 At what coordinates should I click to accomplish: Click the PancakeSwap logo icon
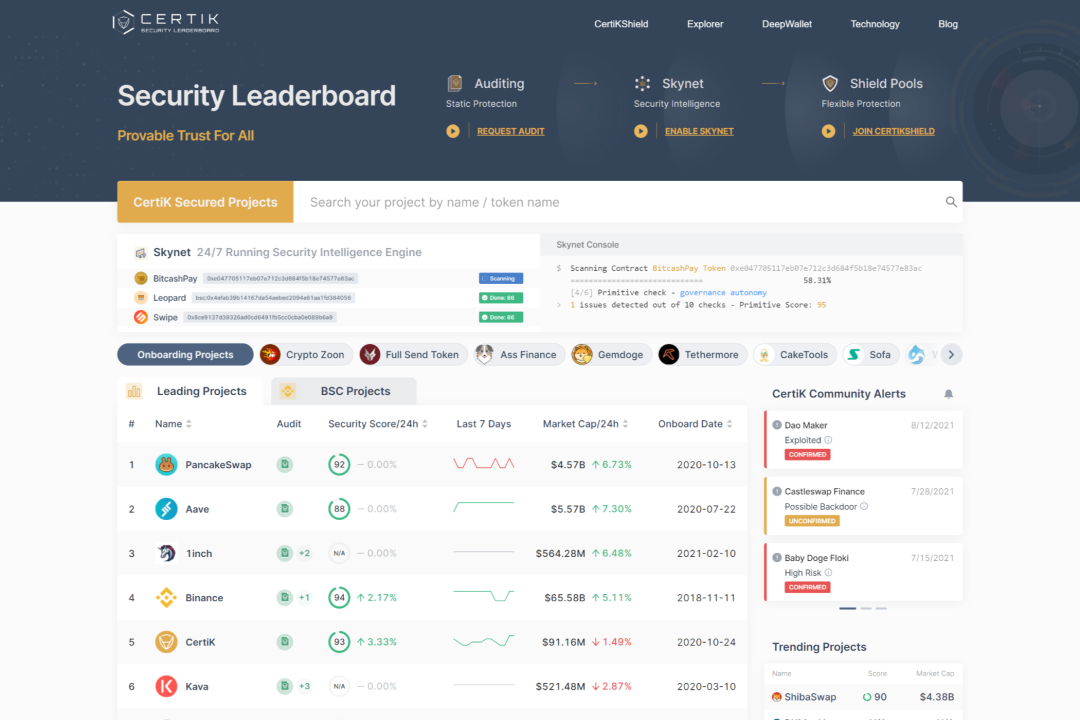[166, 464]
